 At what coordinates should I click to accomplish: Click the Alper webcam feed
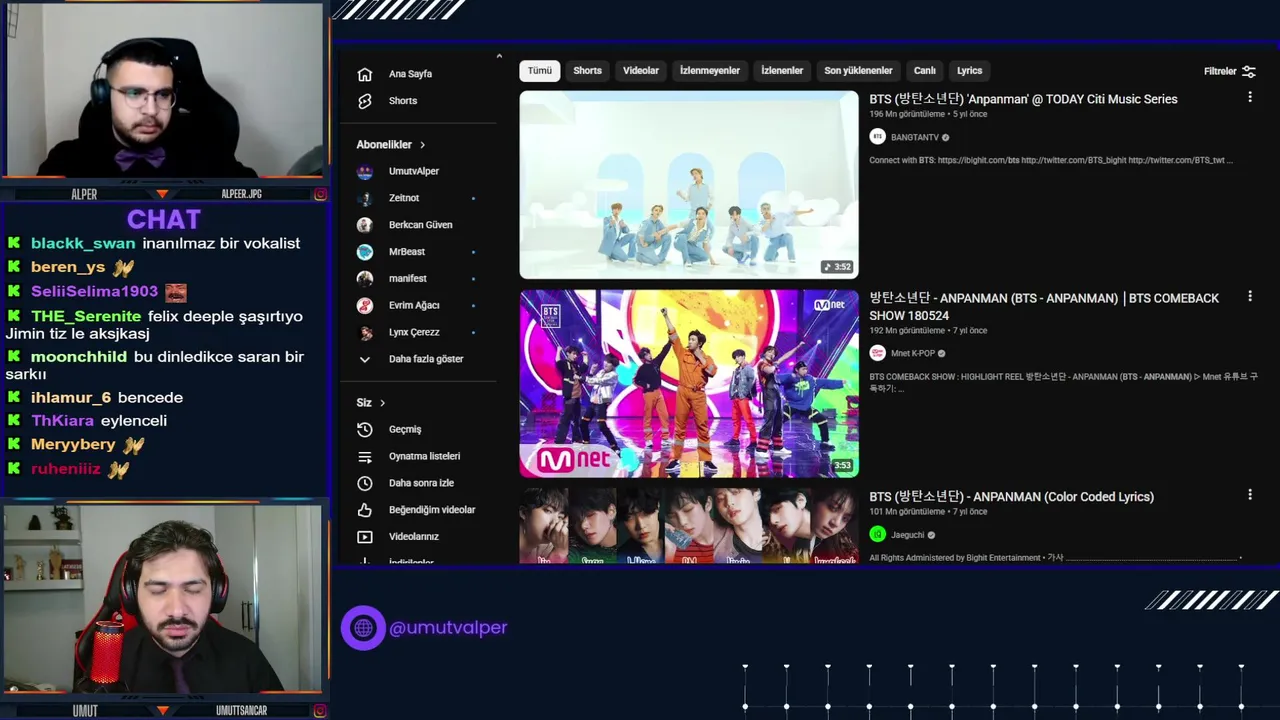click(164, 90)
